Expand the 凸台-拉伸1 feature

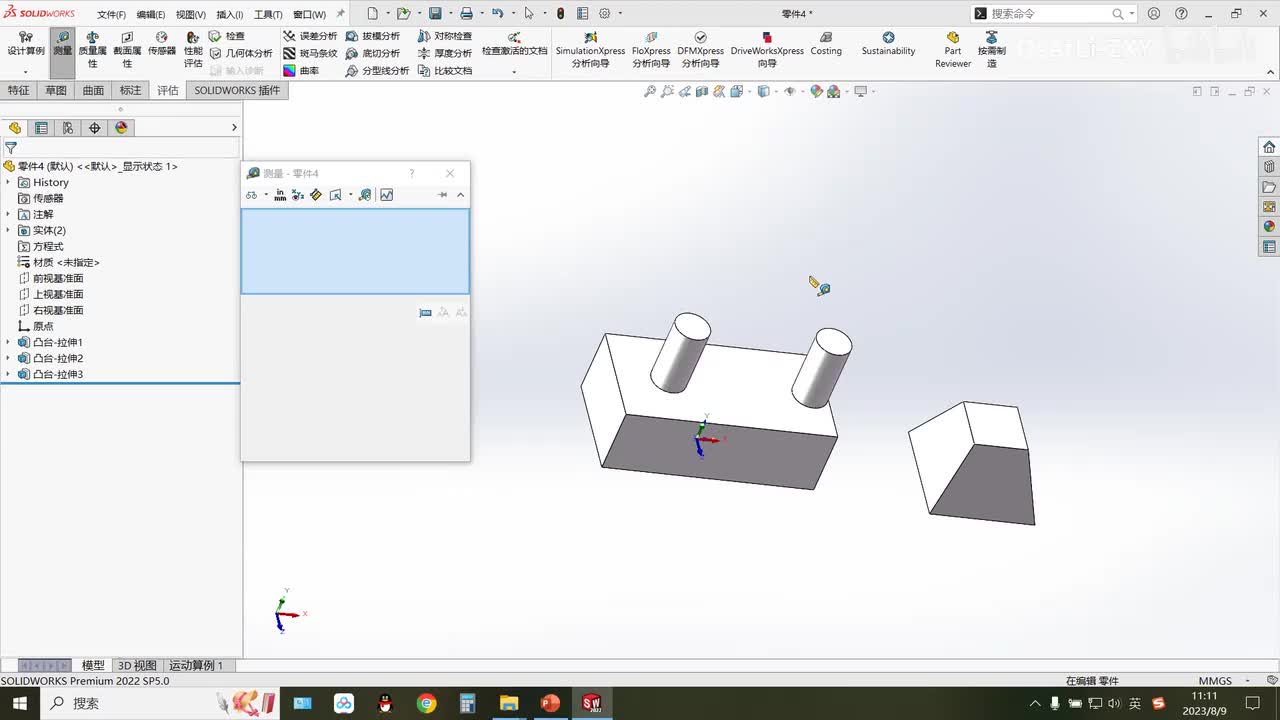tap(8, 342)
